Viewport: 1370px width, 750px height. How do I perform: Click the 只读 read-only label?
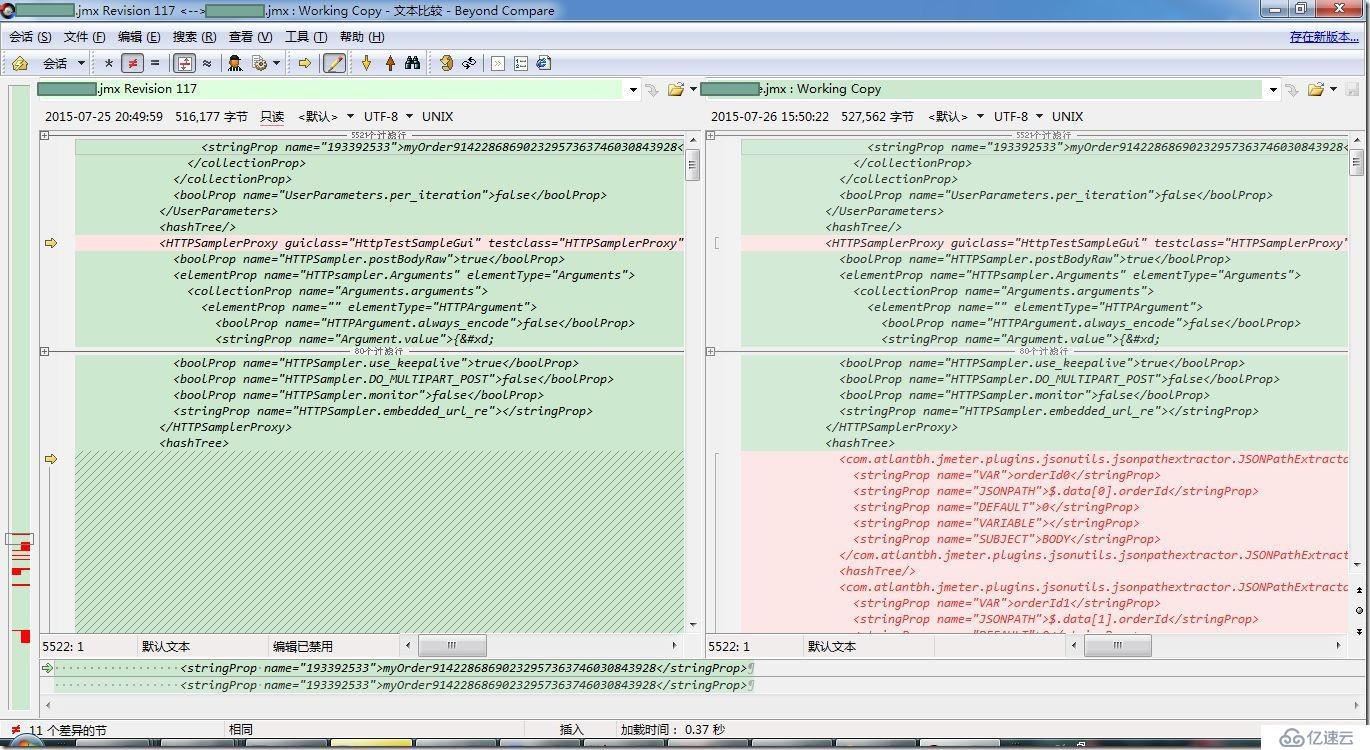tap(272, 117)
